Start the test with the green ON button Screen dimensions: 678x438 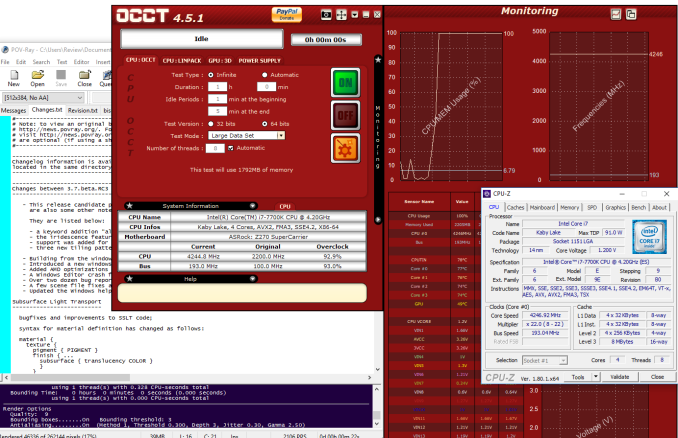pyautogui.click(x=345, y=83)
